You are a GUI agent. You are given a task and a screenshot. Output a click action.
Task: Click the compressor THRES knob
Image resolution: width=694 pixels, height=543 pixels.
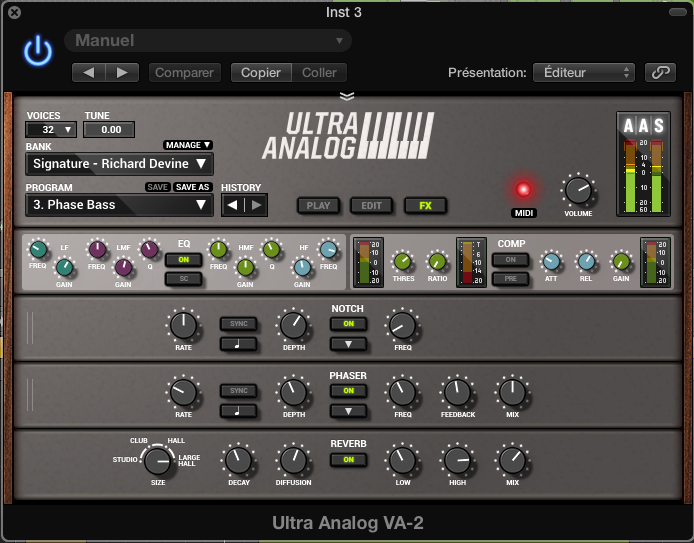pos(402,262)
